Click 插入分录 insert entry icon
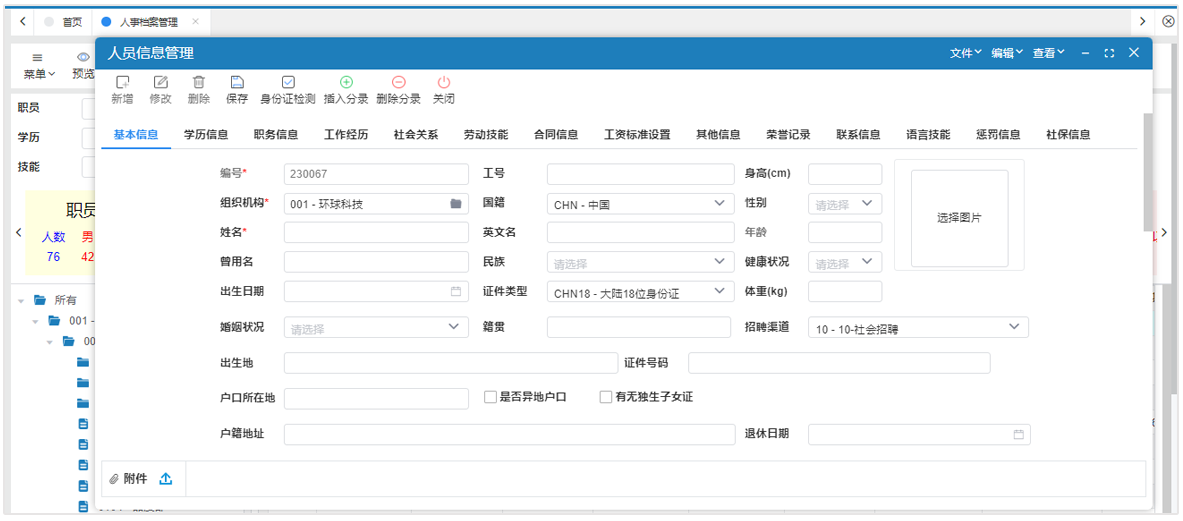The height and width of the screenshot is (521, 1183). (x=346, y=83)
